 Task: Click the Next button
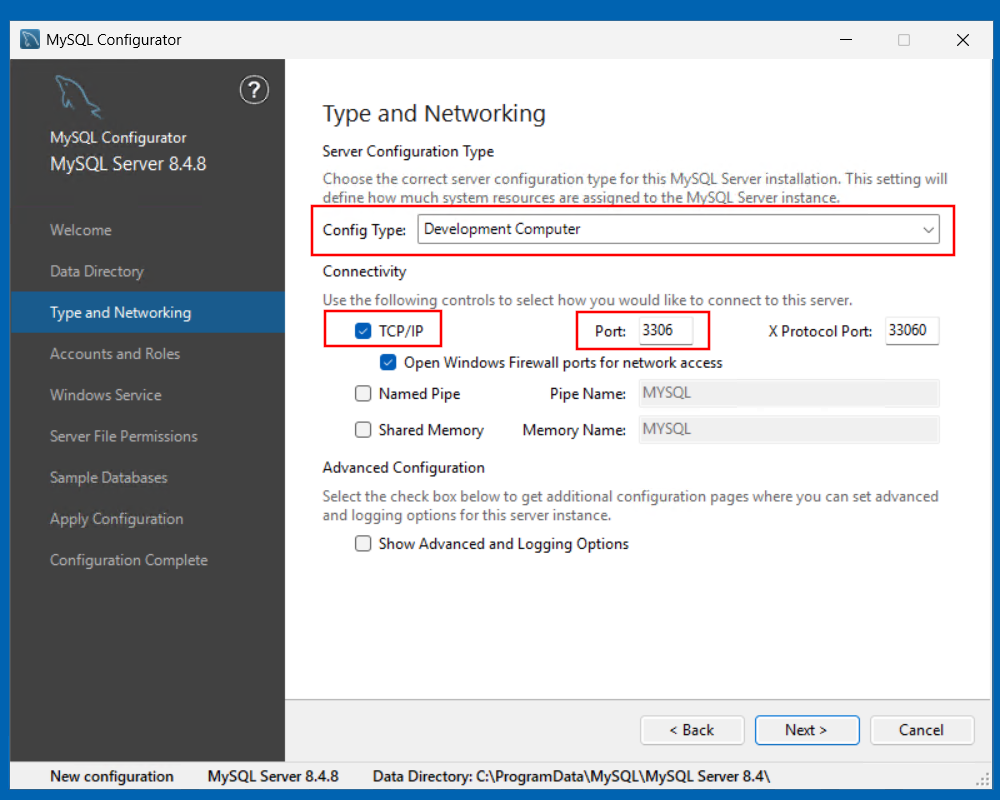[807, 730]
